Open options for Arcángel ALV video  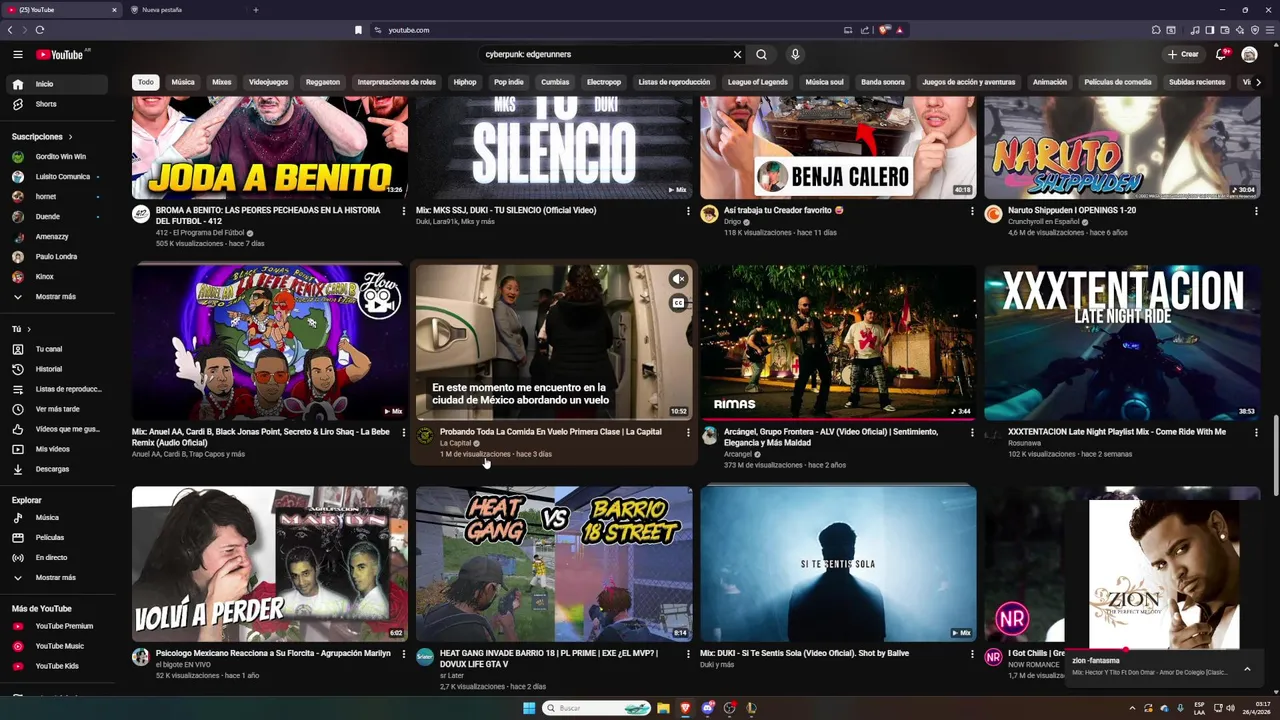click(x=972, y=432)
